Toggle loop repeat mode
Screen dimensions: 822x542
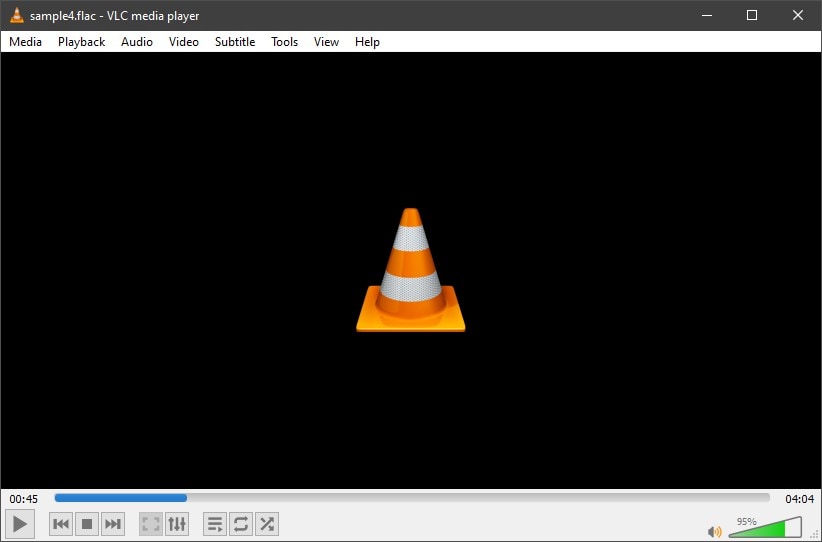click(x=241, y=523)
